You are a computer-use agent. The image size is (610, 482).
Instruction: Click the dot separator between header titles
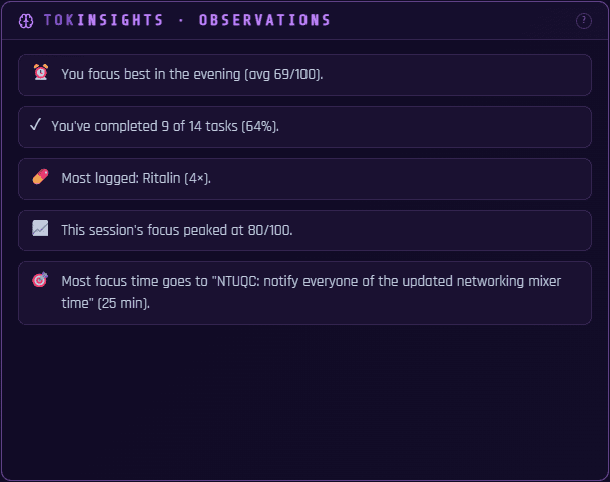(x=181, y=21)
